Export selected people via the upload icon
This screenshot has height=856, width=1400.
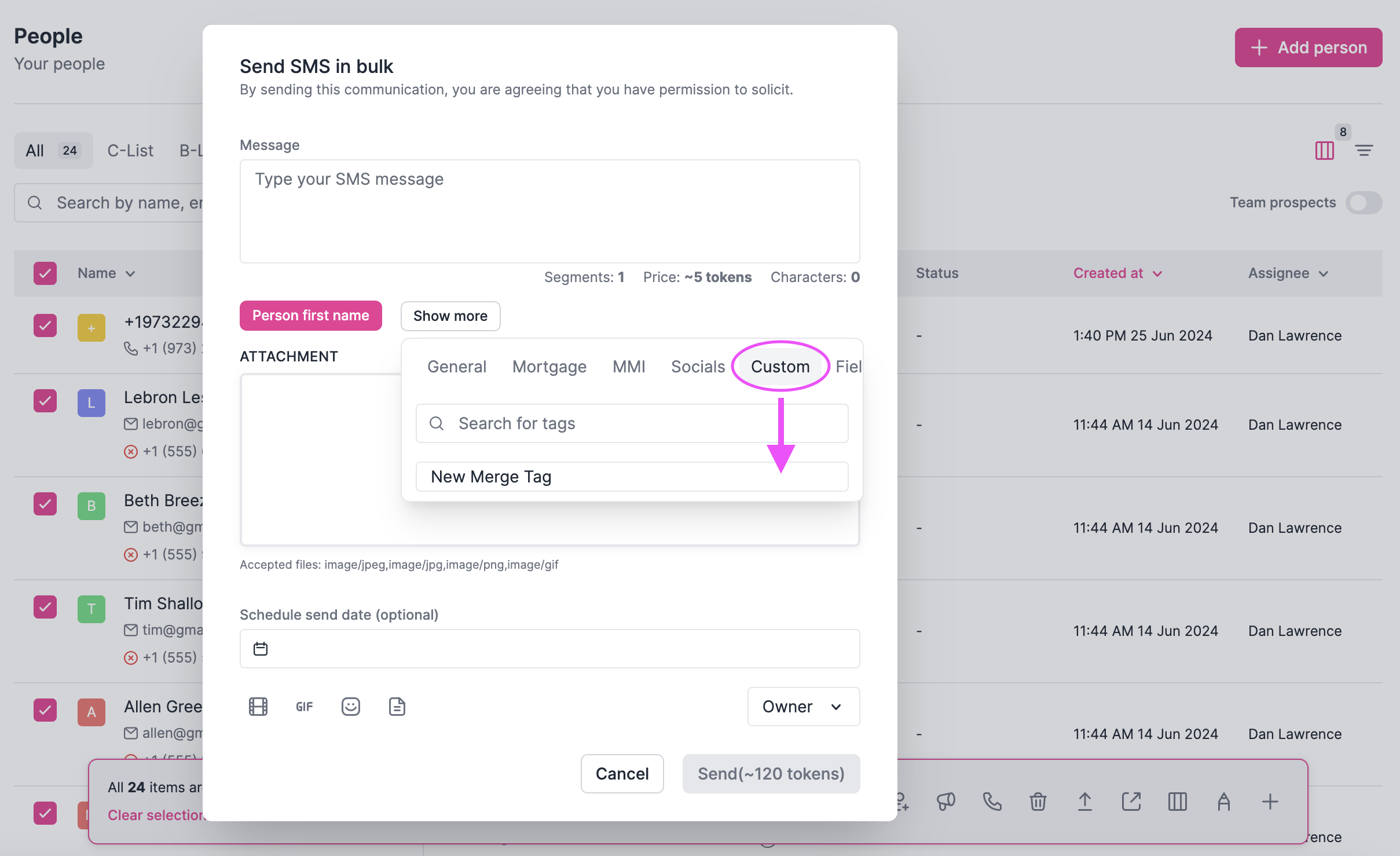[1084, 802]
